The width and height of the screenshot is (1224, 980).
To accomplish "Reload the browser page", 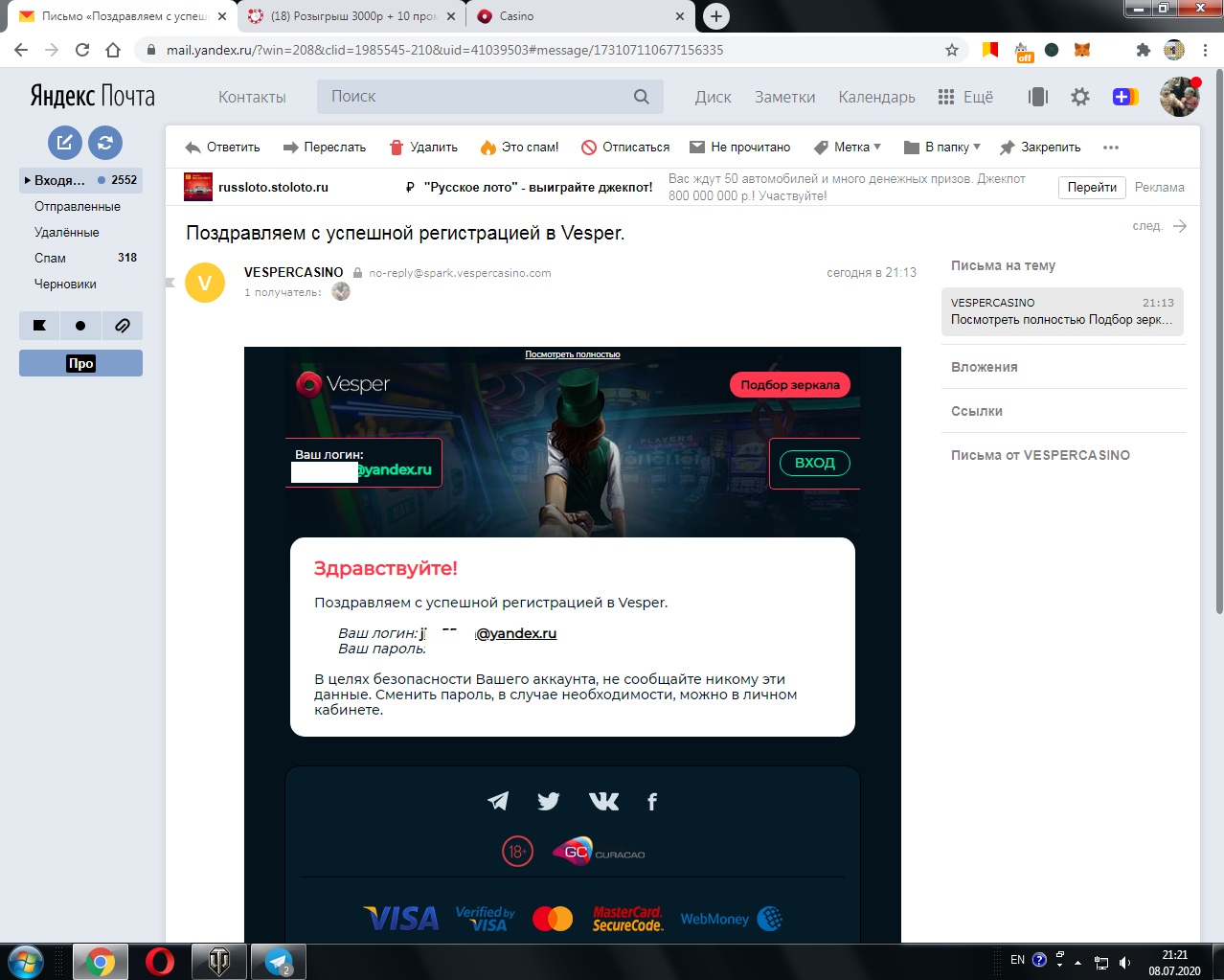I will pyautogui.click(x=82, y=50).
